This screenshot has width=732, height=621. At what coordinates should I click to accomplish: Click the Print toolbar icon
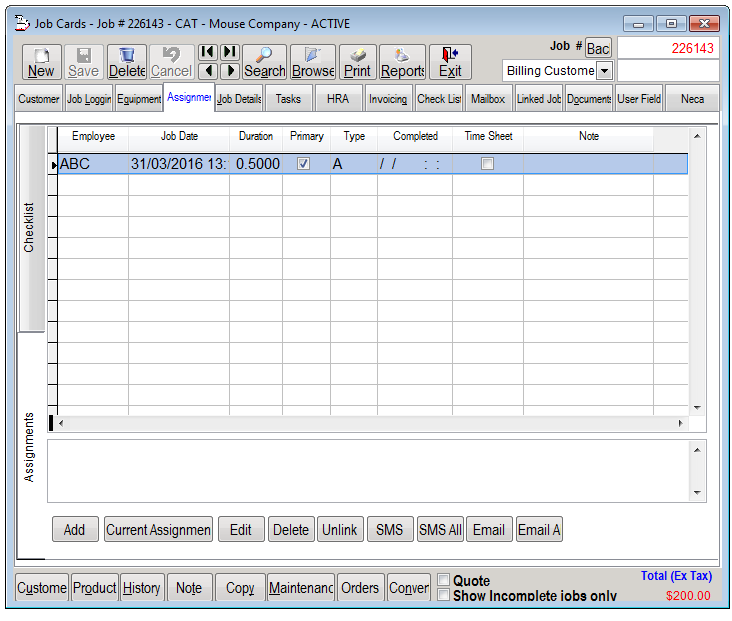357,62
